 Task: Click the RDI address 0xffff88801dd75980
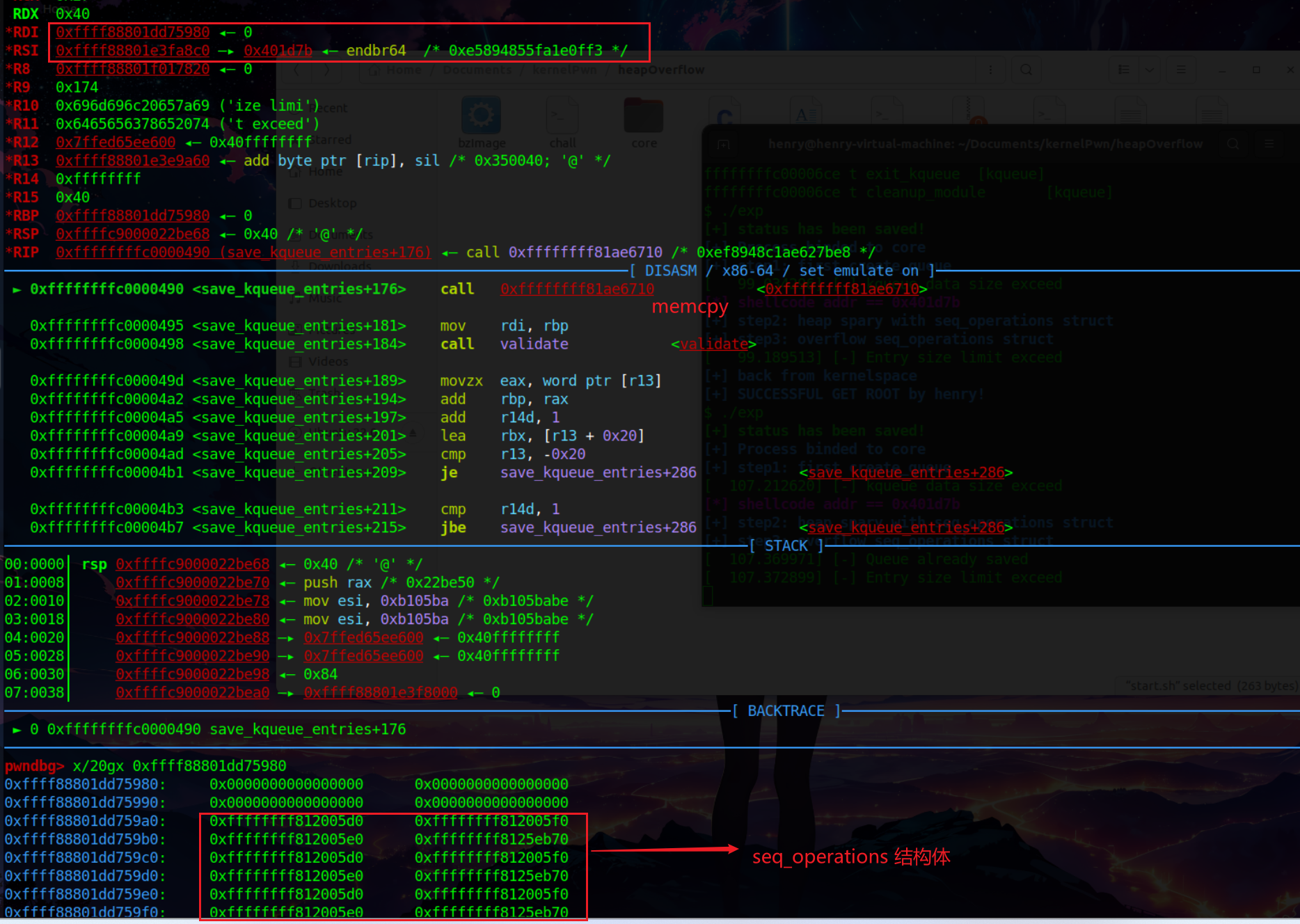tap(132, 33)
